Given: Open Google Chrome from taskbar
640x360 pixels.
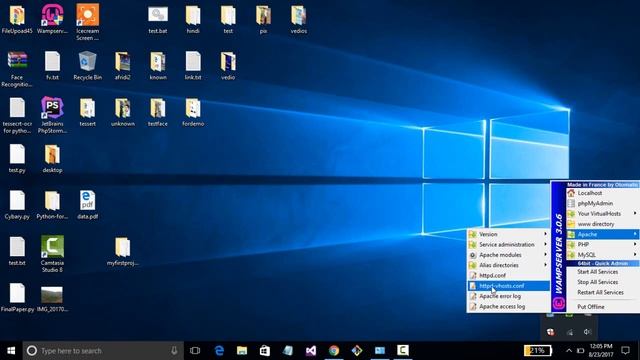Looking at the screenshot, I should click(x=334, y=351).
